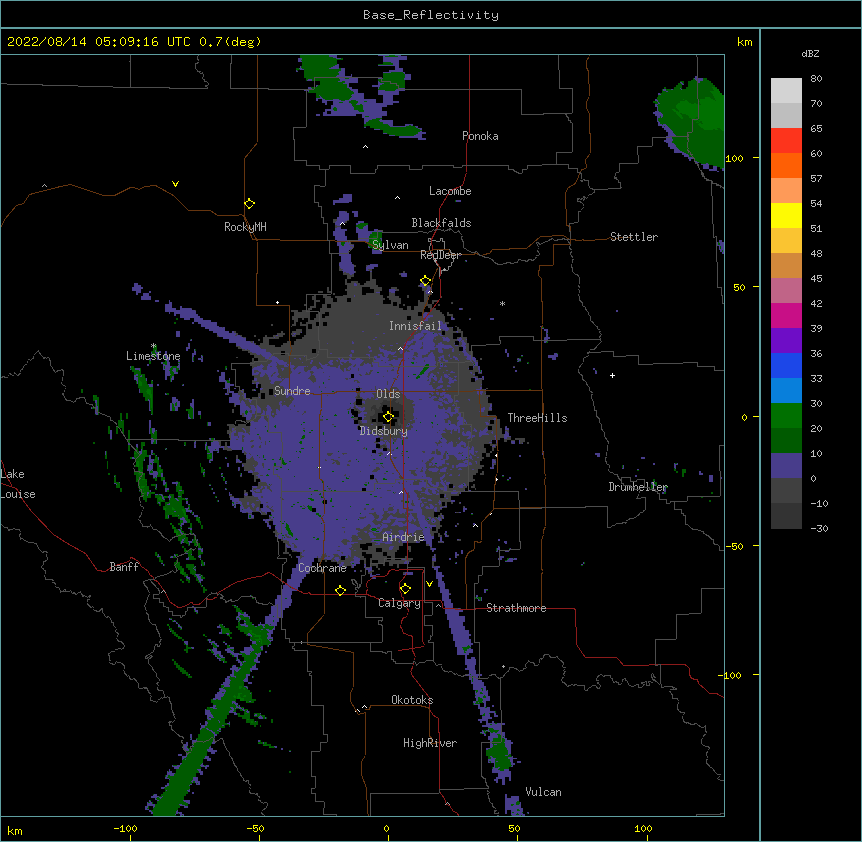Image resolution: width=862 pixels, height=842 pixels.
Task: Click the -50 tick on the right axis
Action: coord(734,546)
